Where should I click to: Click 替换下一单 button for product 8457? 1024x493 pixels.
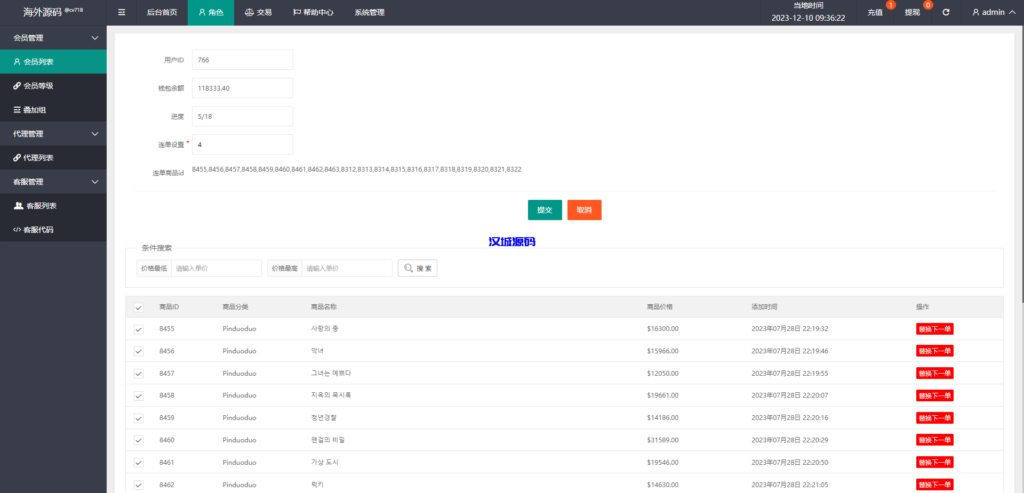tap(935, 373)
